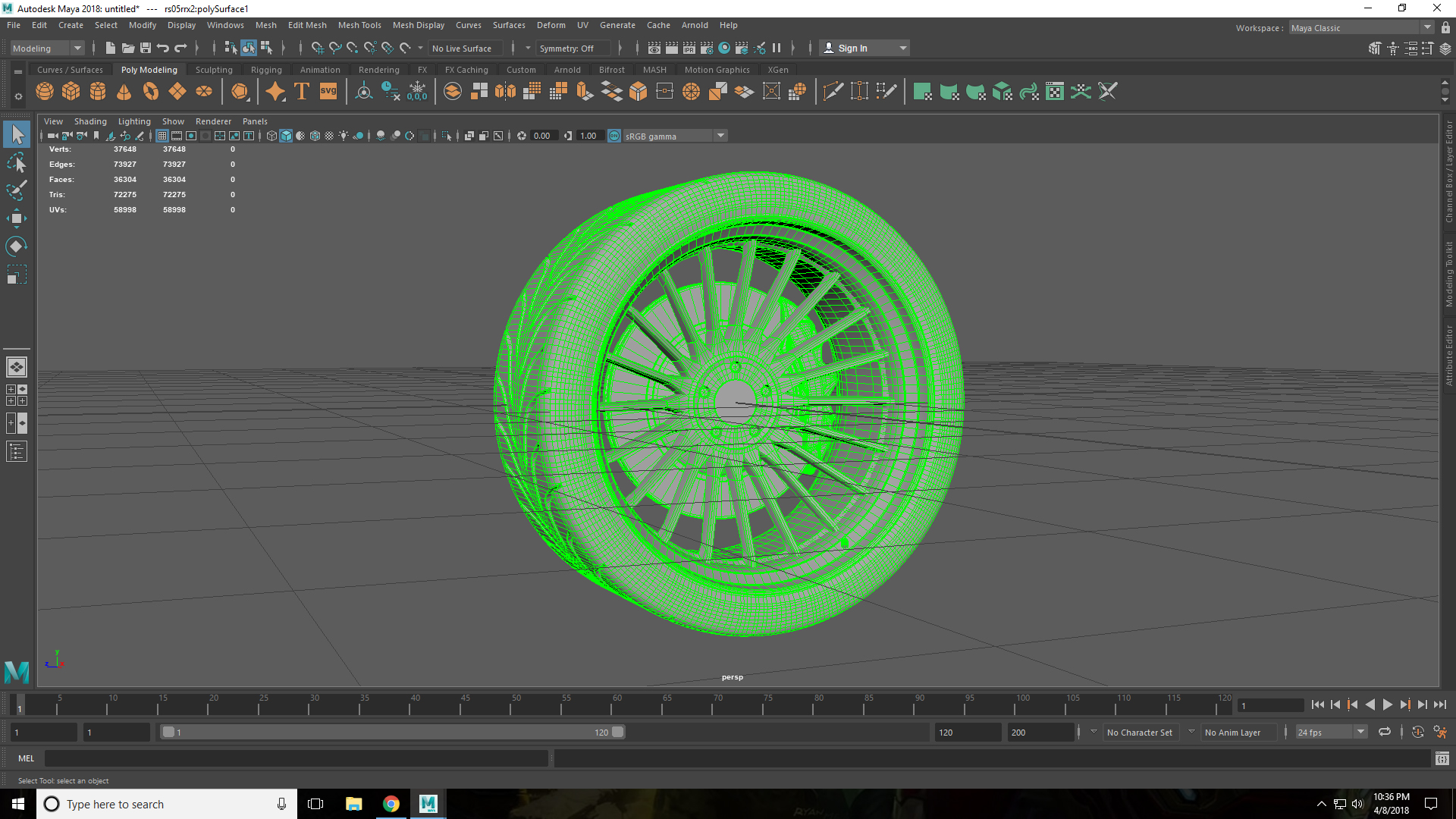Image resolution: width=1456 pixels, height=819 pixels.
Task: Toggle viewport grid display
Action: pos(162,136)
